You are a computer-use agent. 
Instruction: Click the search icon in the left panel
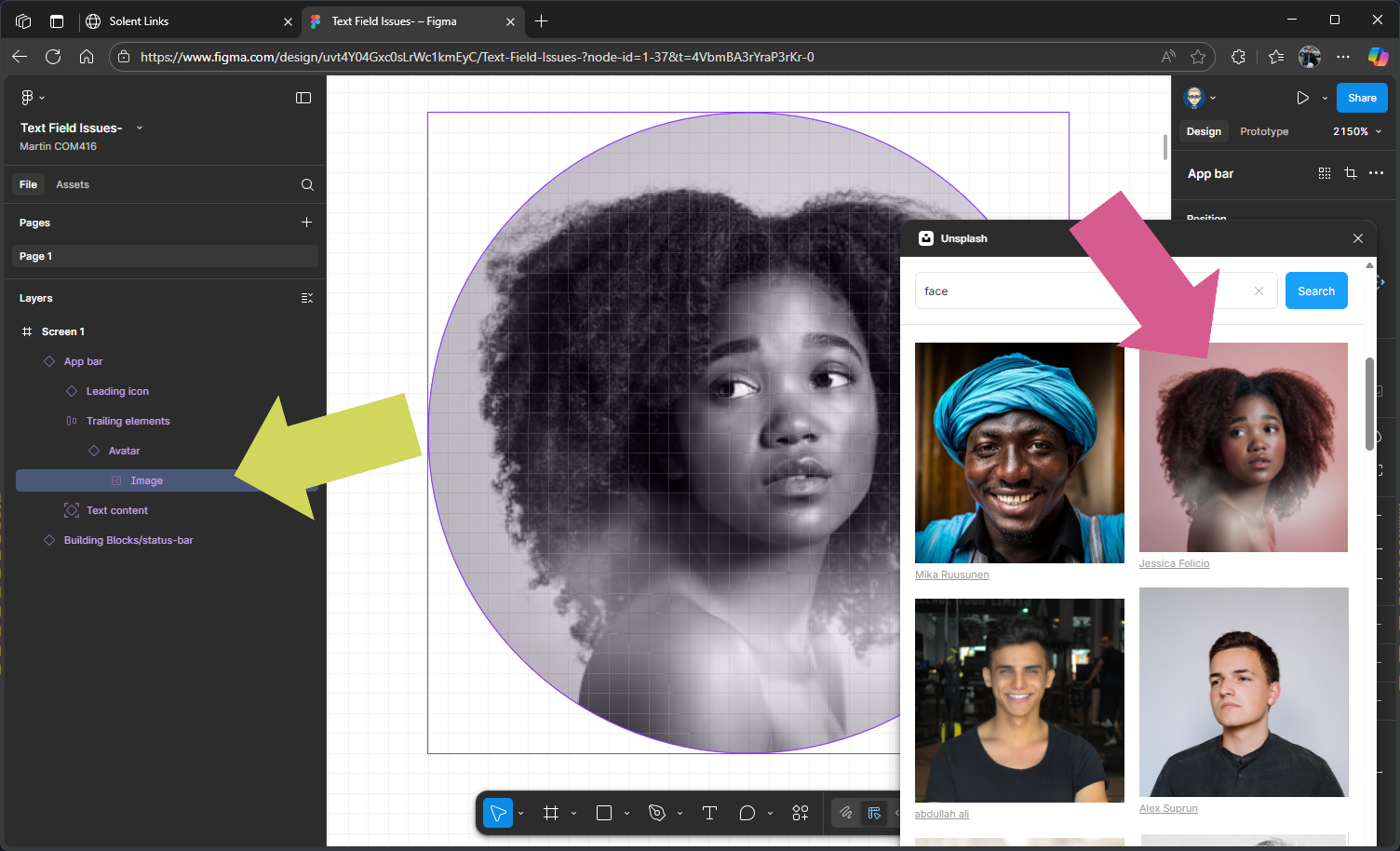(307, 184)
